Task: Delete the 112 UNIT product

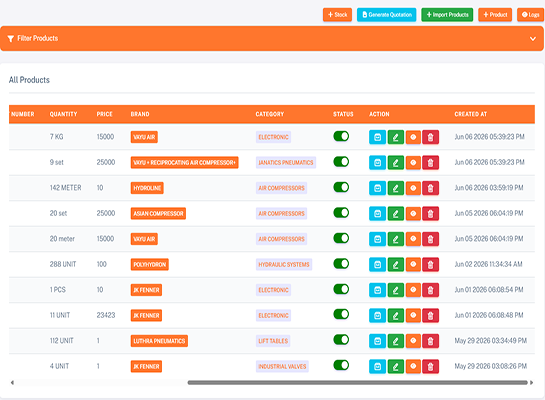Action: click(x=431, y=341)
